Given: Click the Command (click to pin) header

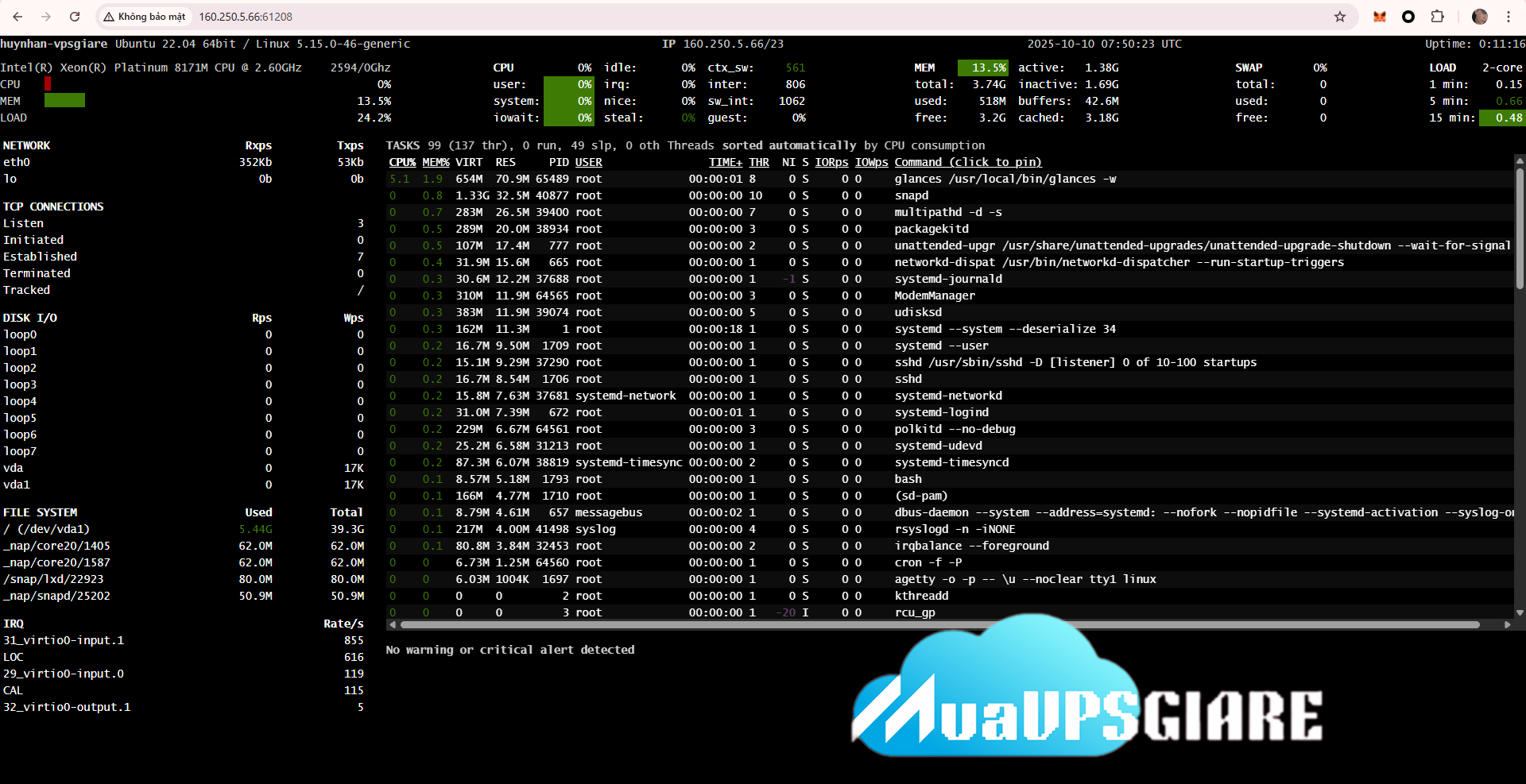Looking at the screenshot, I should point(967,162).
